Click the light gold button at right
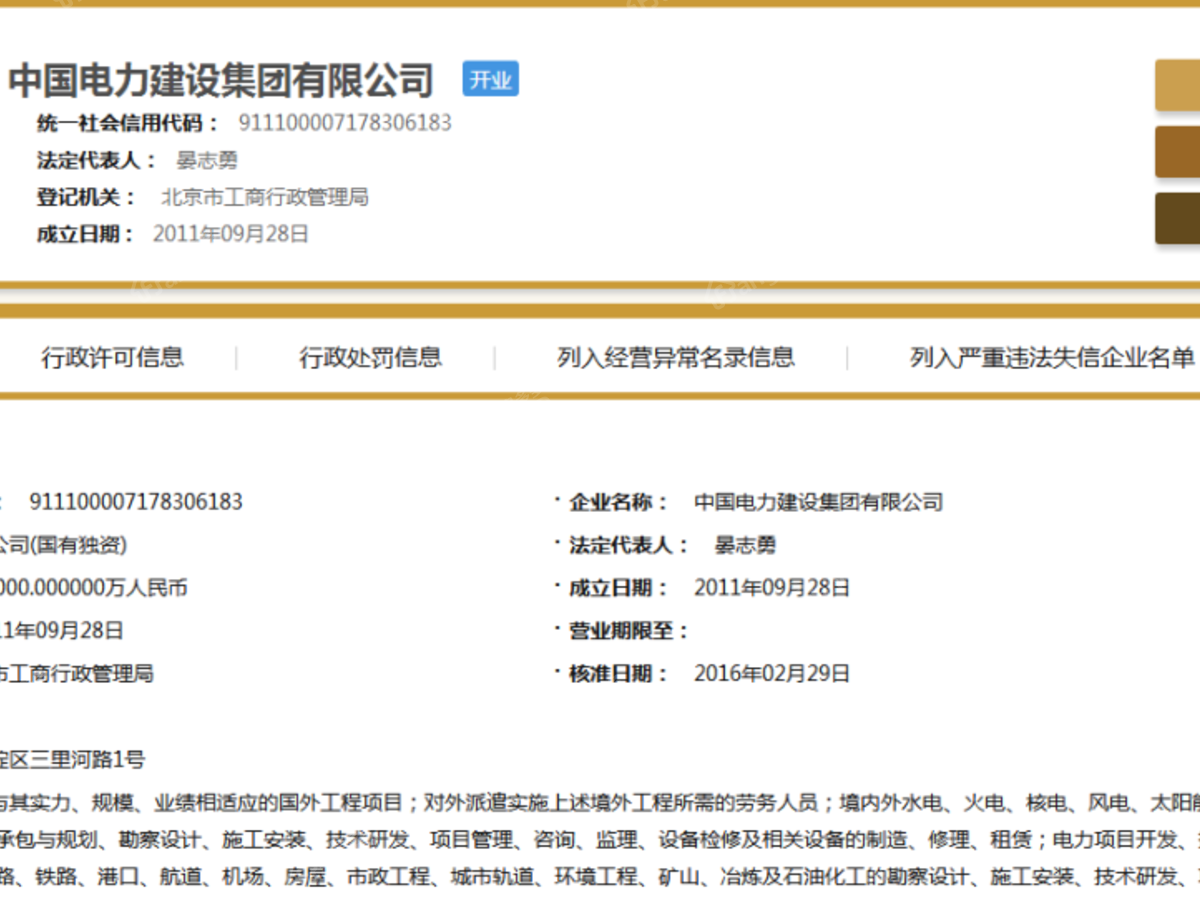Image resolution: width=1200 pixels, height=900 pixels. 1178,86
